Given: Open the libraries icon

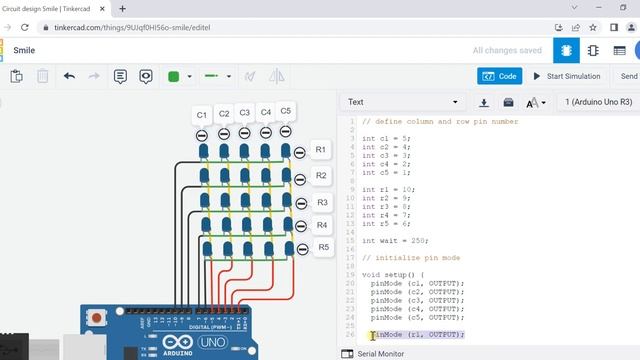Looking at the screenshot, I should (x=508, y=102).
